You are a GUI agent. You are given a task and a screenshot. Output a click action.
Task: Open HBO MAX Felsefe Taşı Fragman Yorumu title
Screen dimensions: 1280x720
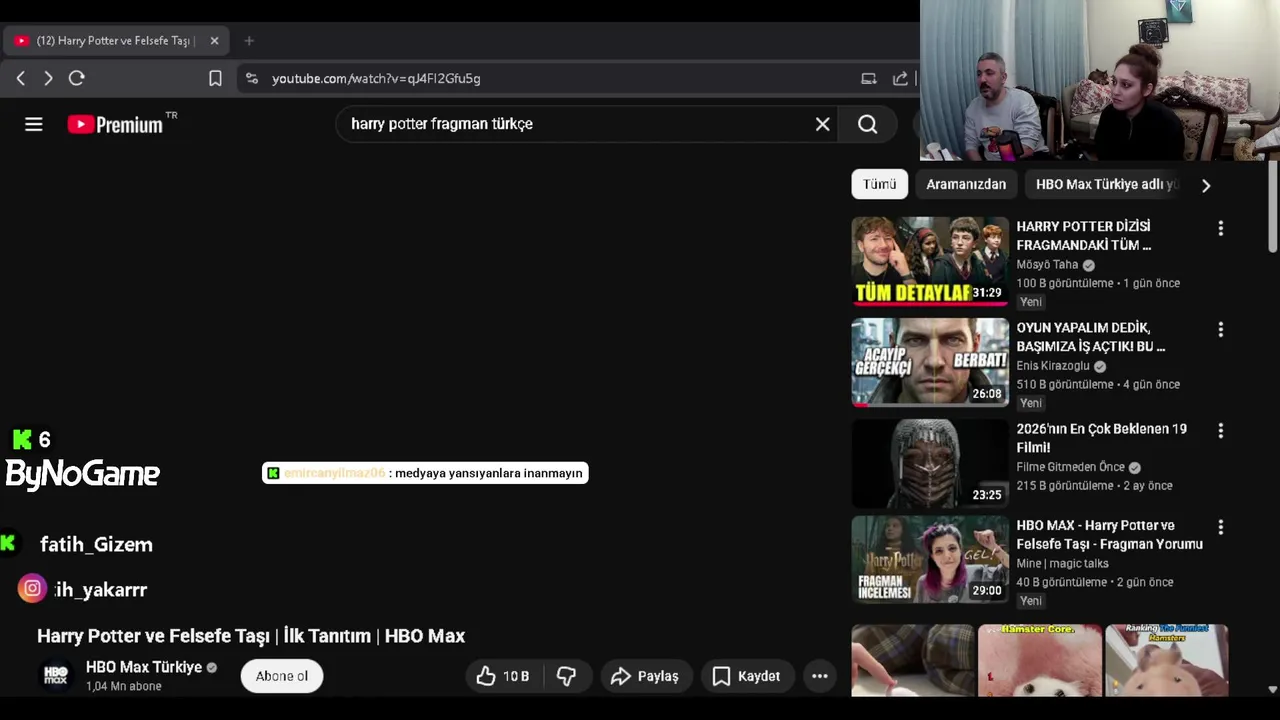[x=1110, y=535]
